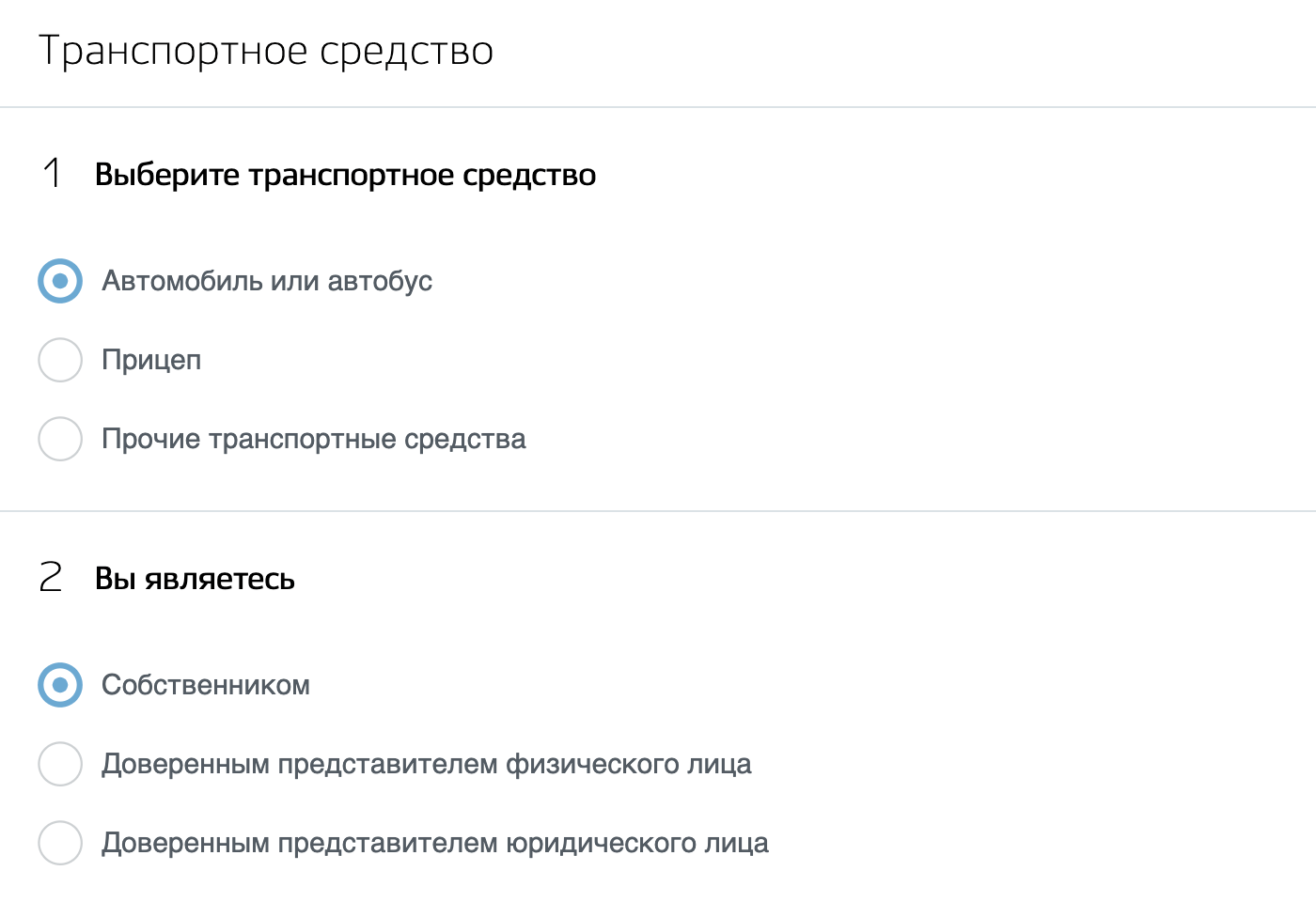The height and width of the screenshot is (902, 1316).
Task: Click the «Собственником» label text
Action: point(206,685)
